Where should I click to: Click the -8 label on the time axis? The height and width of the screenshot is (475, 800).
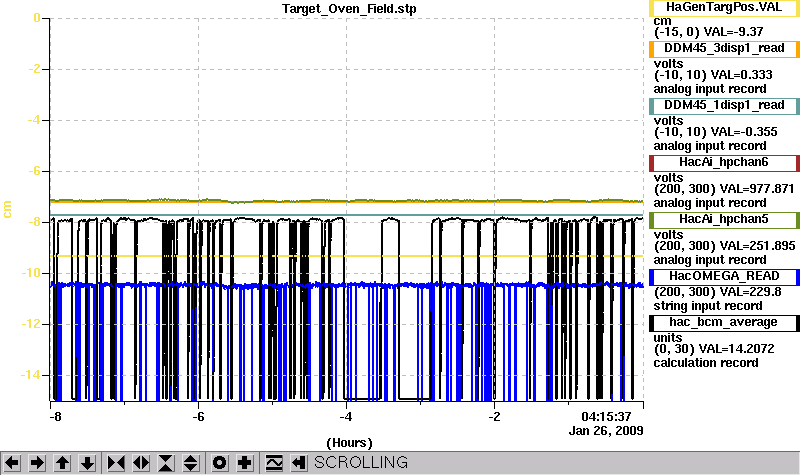tap(55, 416)
